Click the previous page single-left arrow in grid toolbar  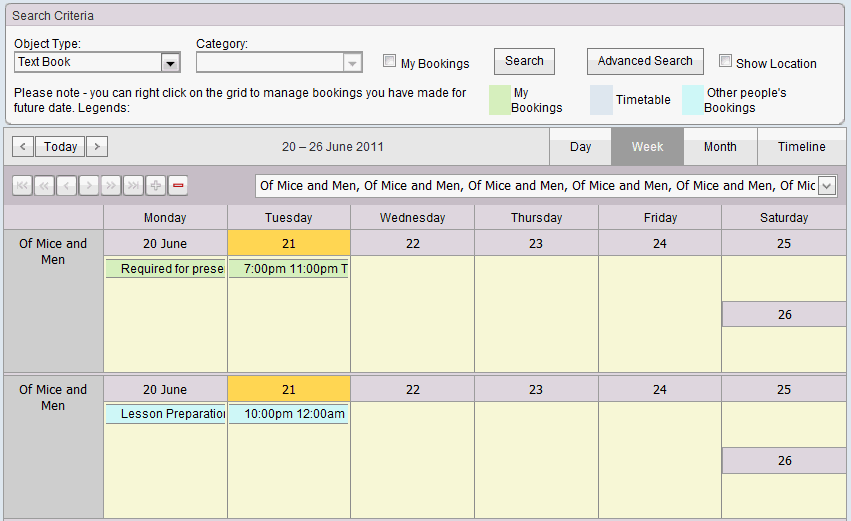point(67,186)
